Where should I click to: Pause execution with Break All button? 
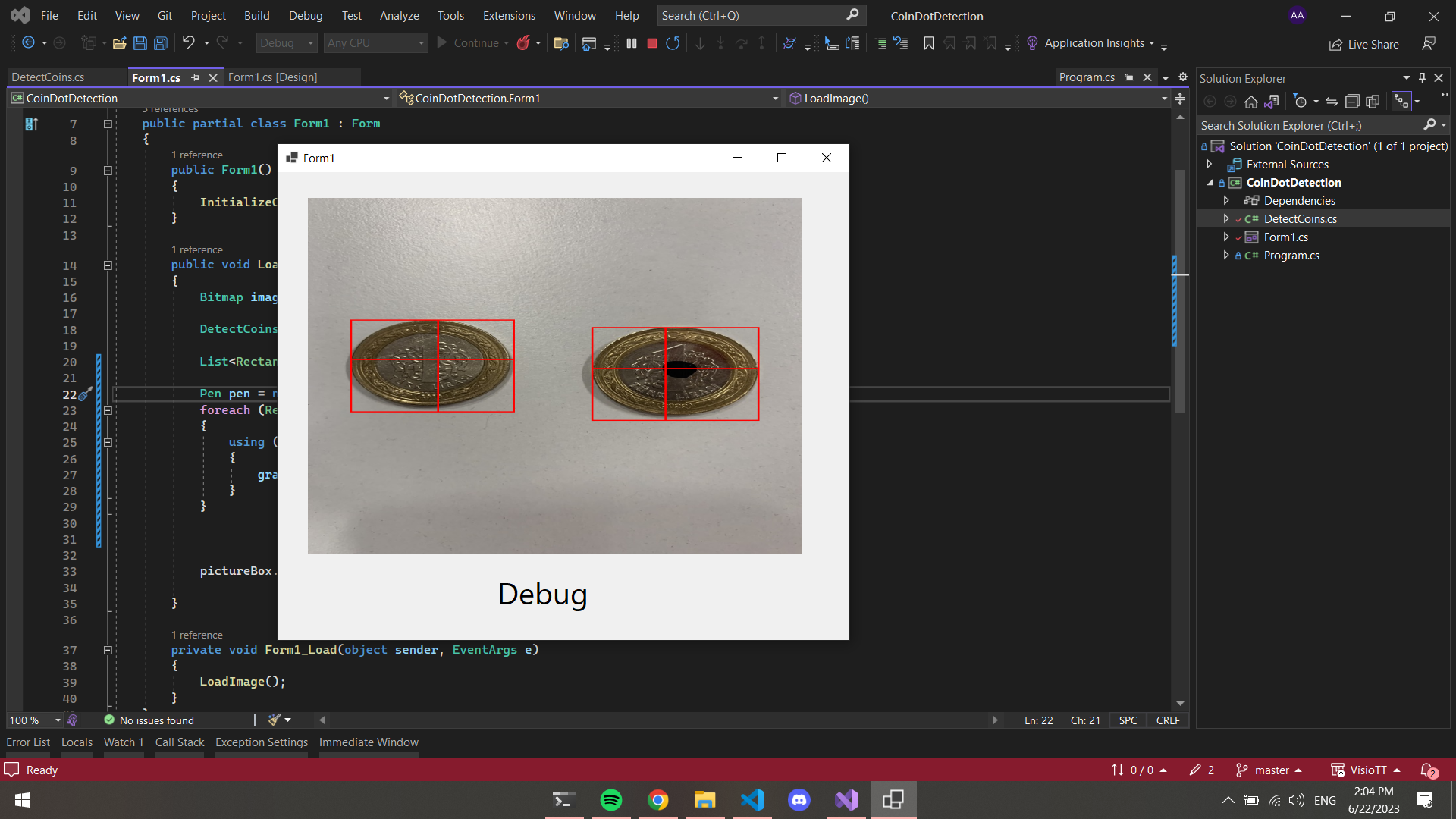pos(632,43)
